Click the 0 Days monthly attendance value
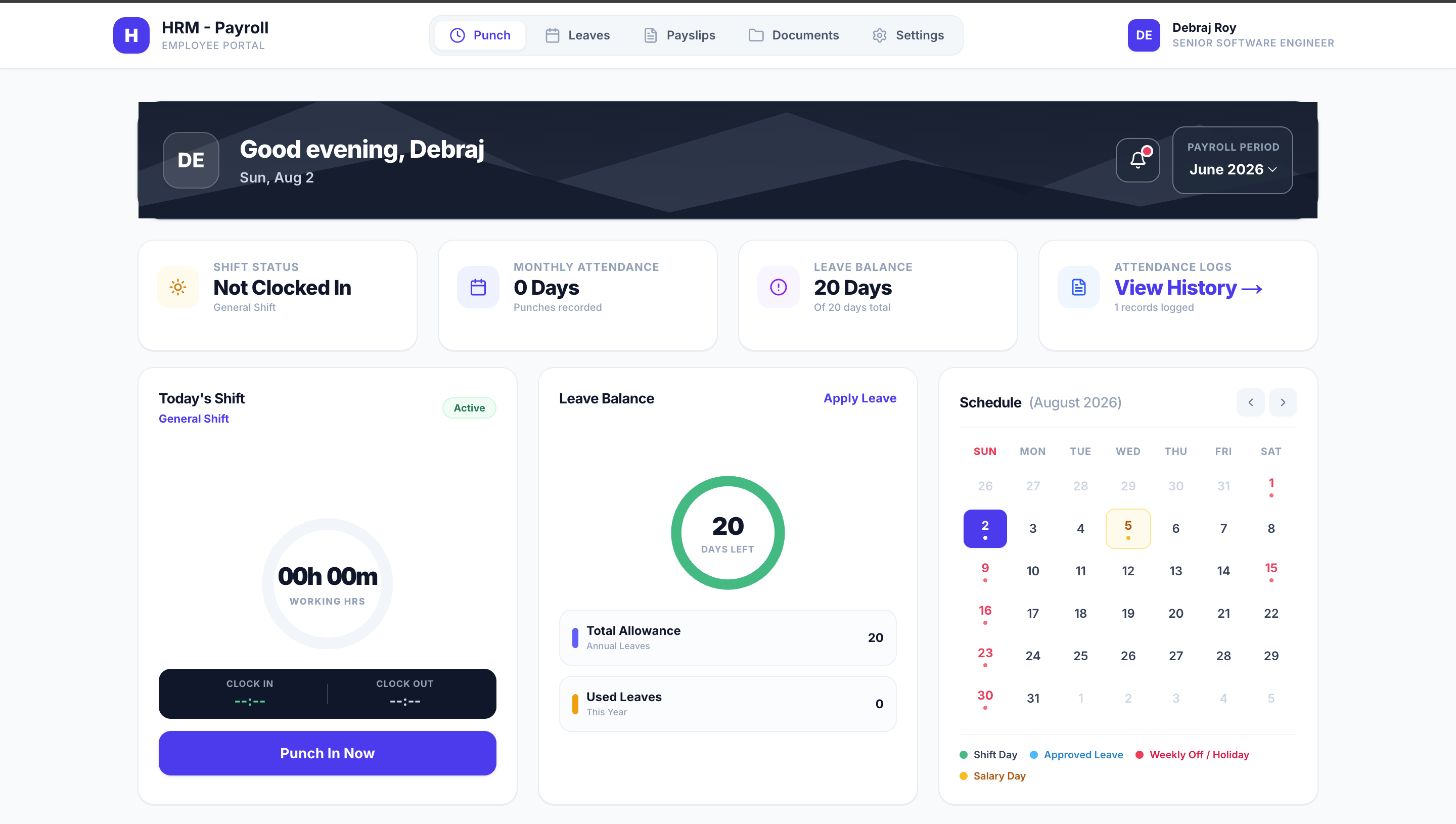1456x824 pixels. click(x=546, y=288)
